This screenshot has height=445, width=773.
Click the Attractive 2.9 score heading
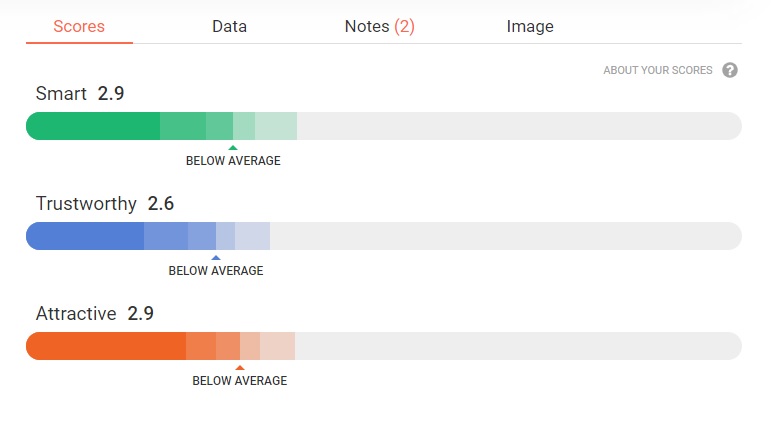[x=95, y=314]
